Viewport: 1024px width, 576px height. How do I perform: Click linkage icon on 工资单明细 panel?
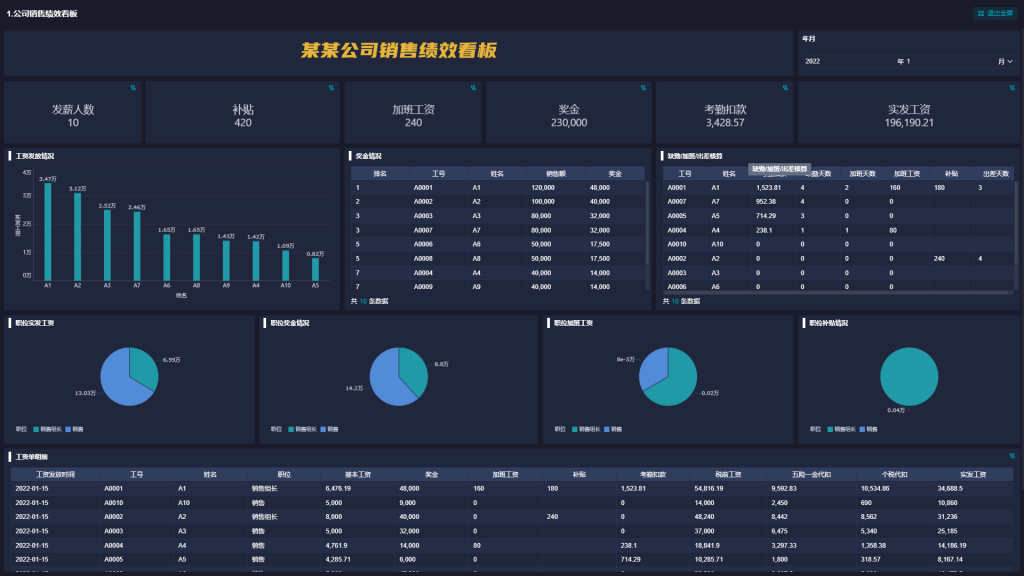coord(1011,457)
